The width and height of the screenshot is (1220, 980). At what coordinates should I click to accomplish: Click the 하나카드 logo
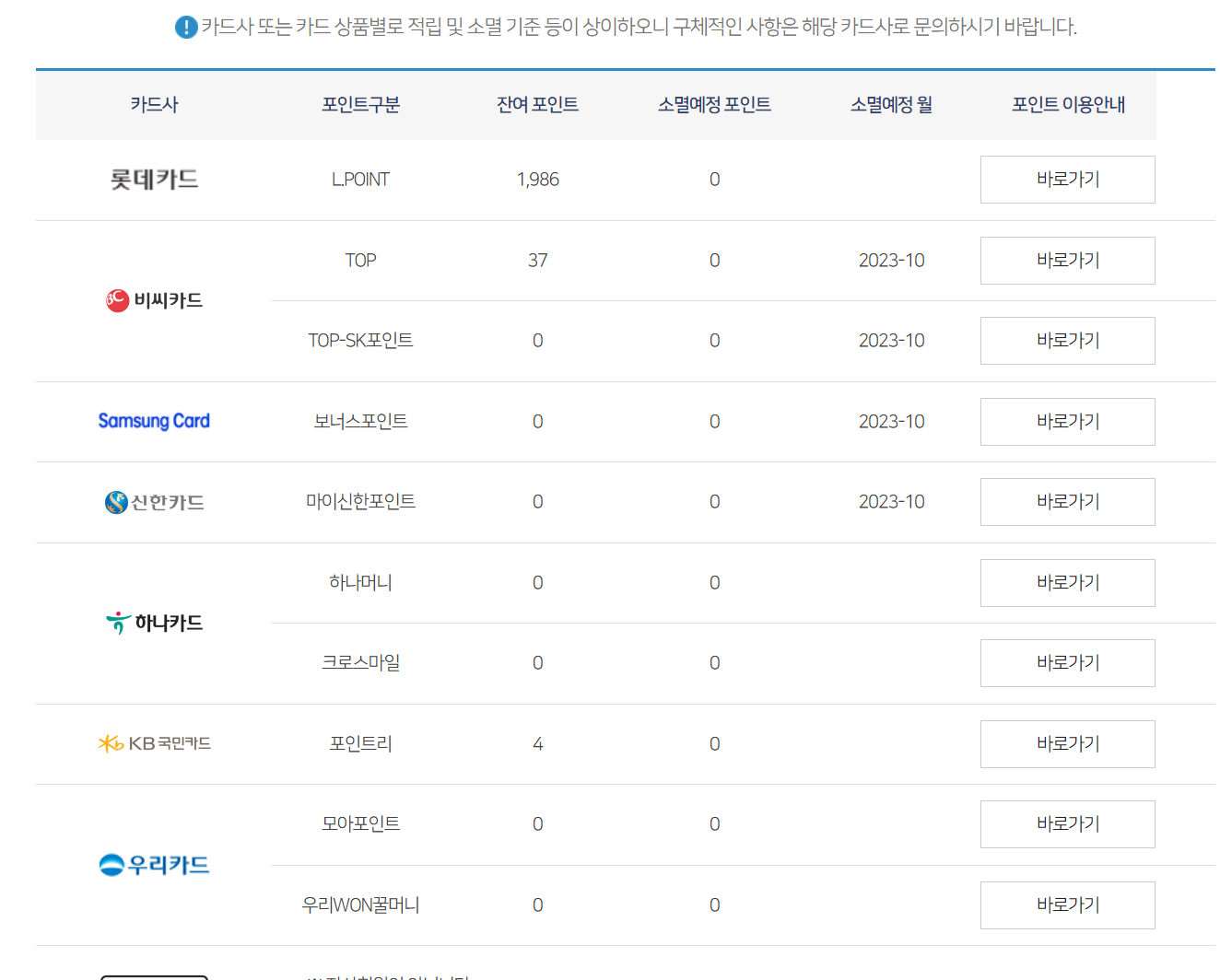tap(154, 622)
